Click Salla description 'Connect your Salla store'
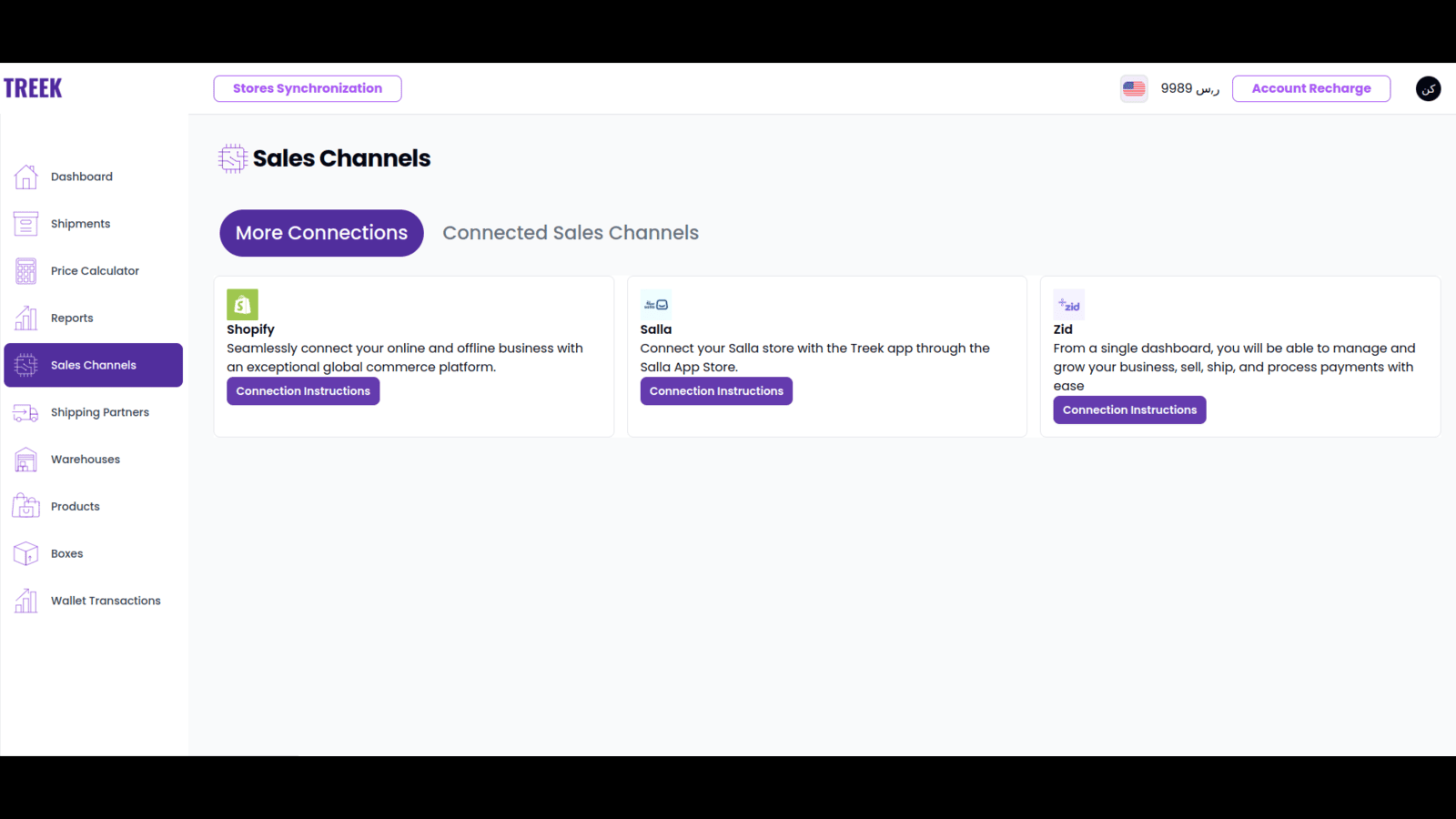Screen dimensions: 1456x819 point(814,358)
